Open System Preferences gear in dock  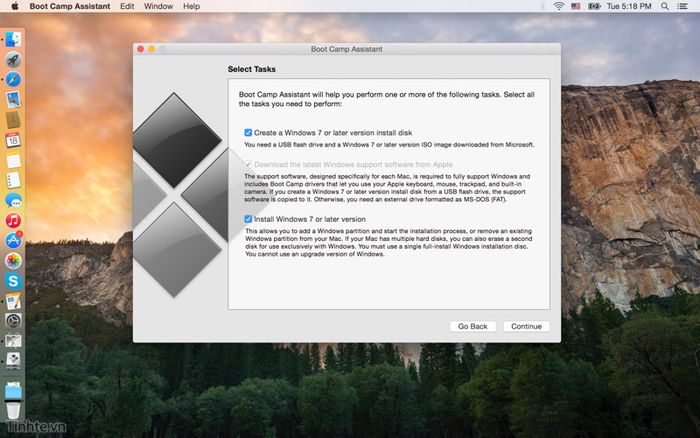pos(13,321)
